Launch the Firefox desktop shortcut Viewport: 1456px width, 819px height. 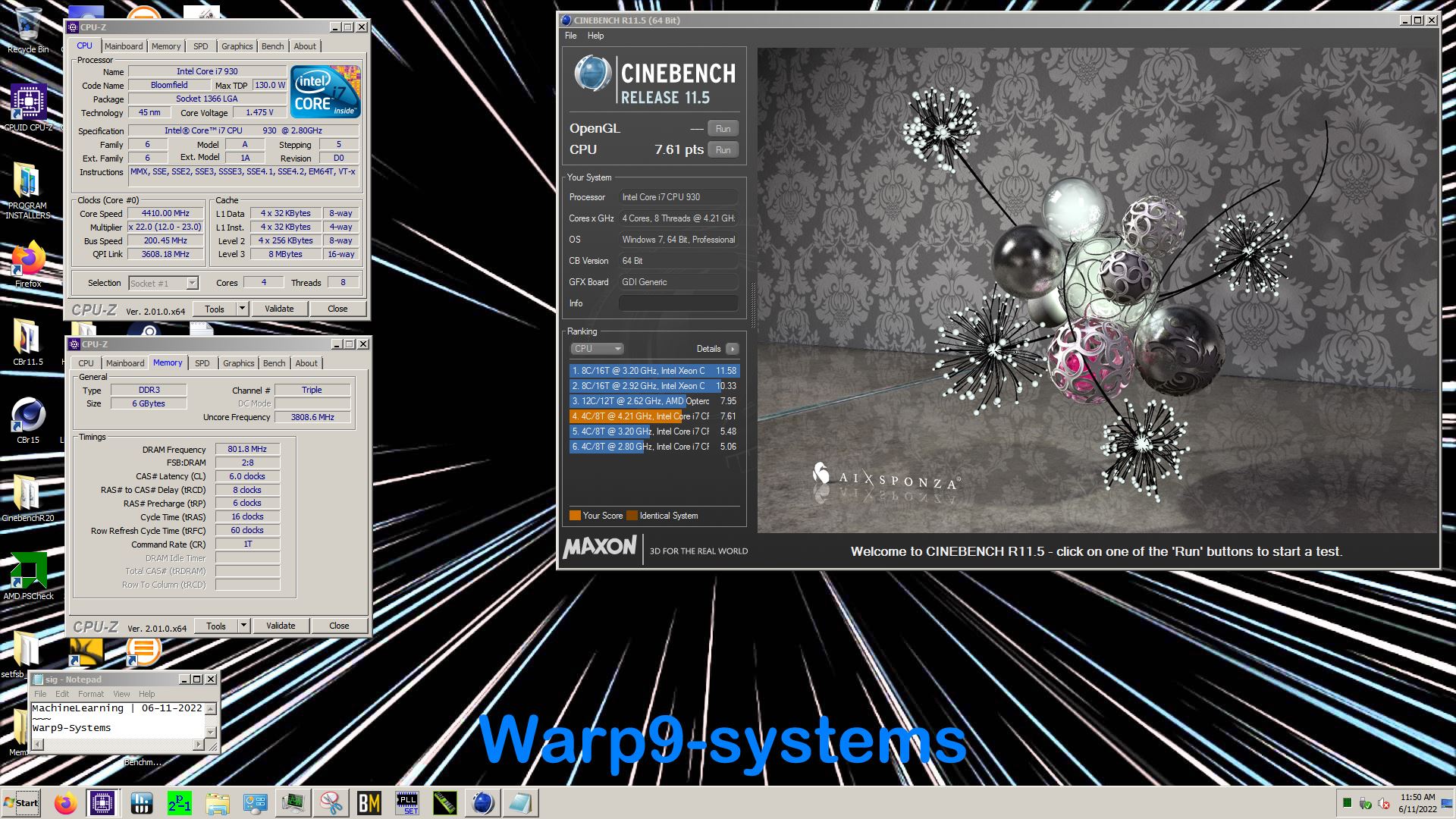(x=28, y=264)
